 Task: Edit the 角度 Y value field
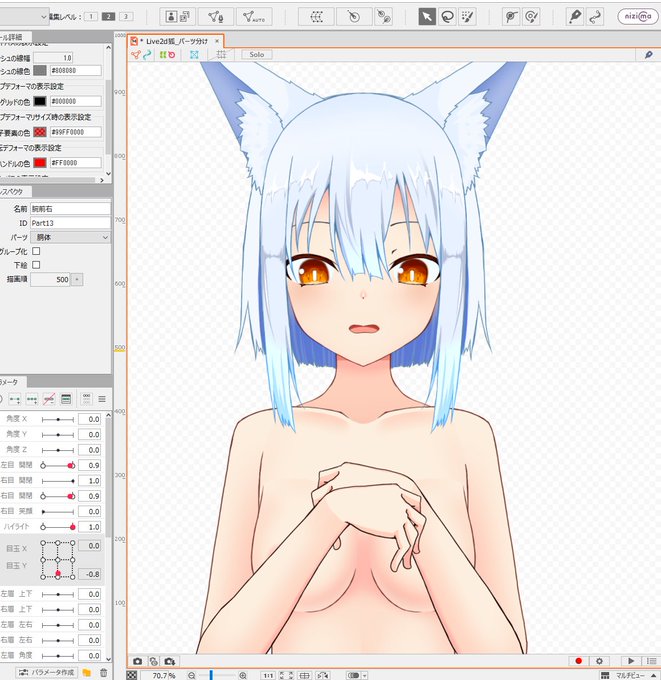click(x=90, y=435)
